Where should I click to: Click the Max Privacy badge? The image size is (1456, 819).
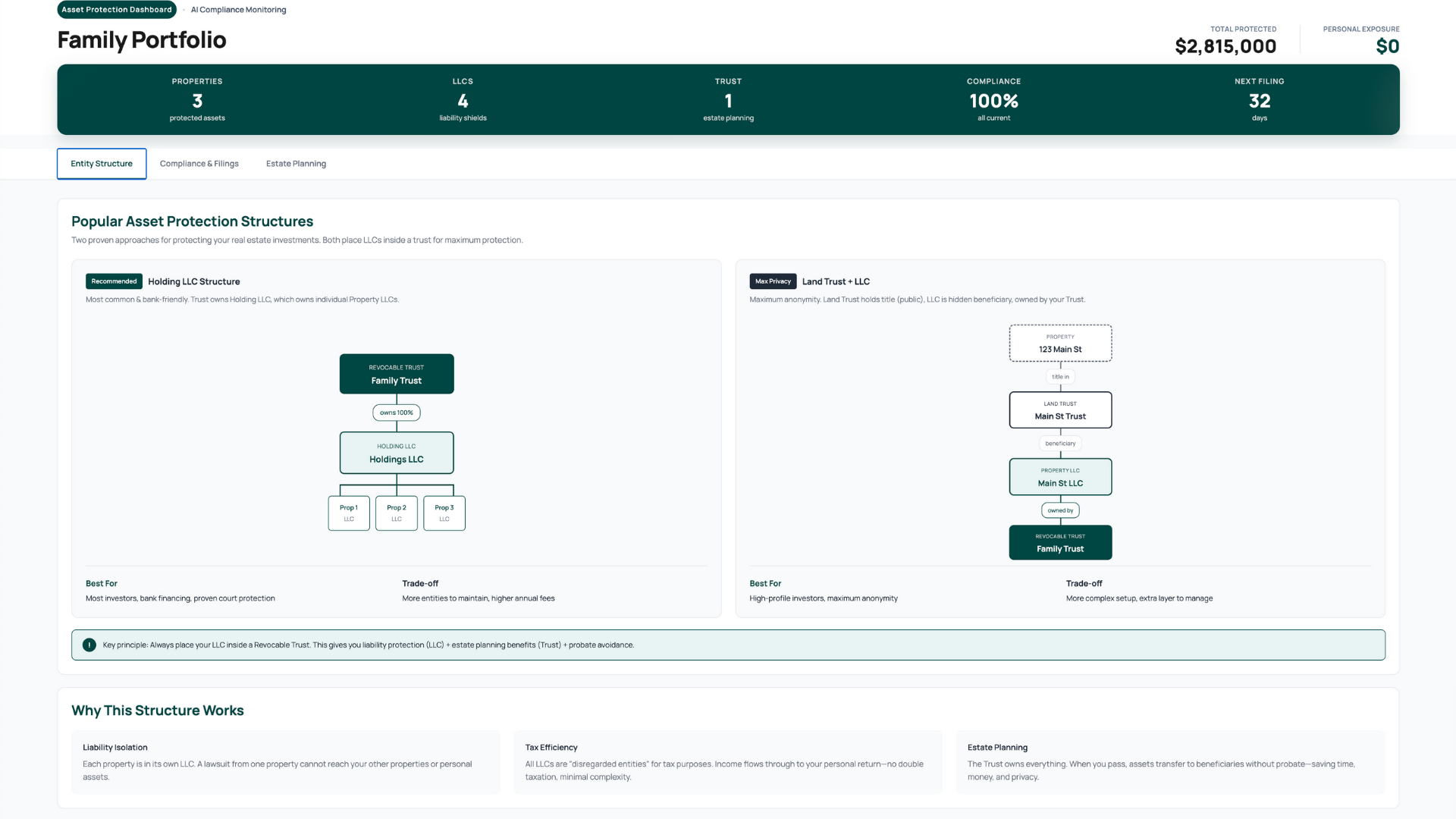pos(773,281)
